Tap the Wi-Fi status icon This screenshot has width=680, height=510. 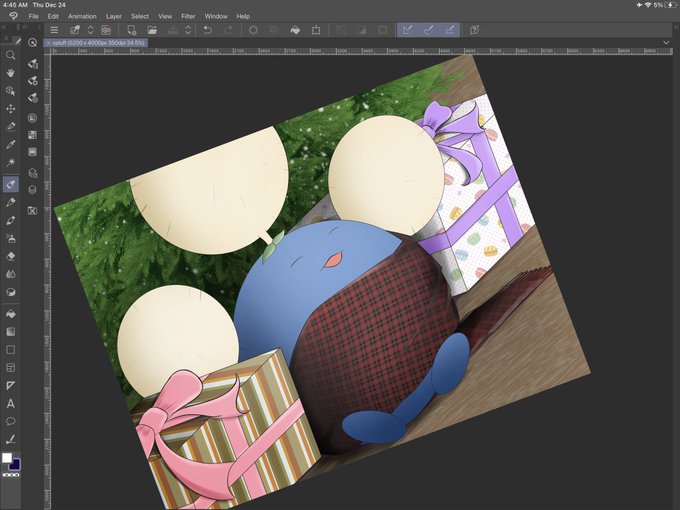(x=648, y=5)
